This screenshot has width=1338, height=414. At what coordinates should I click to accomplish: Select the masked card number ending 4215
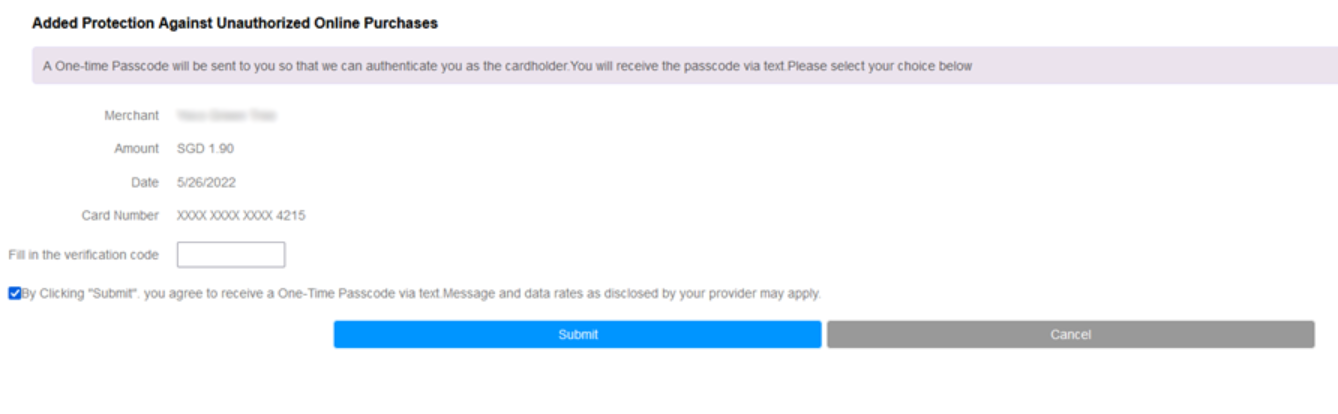[241, 216]
